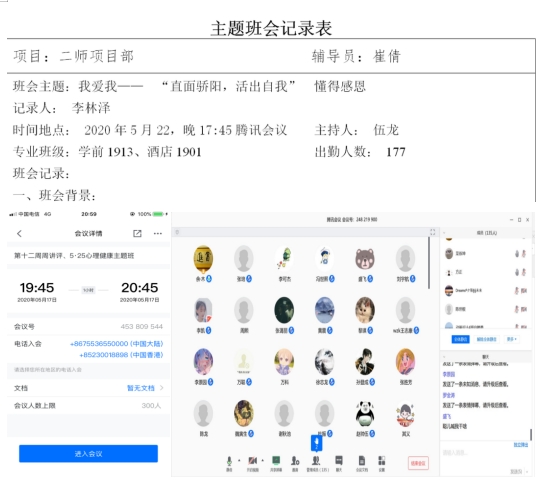Tap the blue Join Meeting button
The width and height of the screenshot is (560, 502).
click(88, 454)
